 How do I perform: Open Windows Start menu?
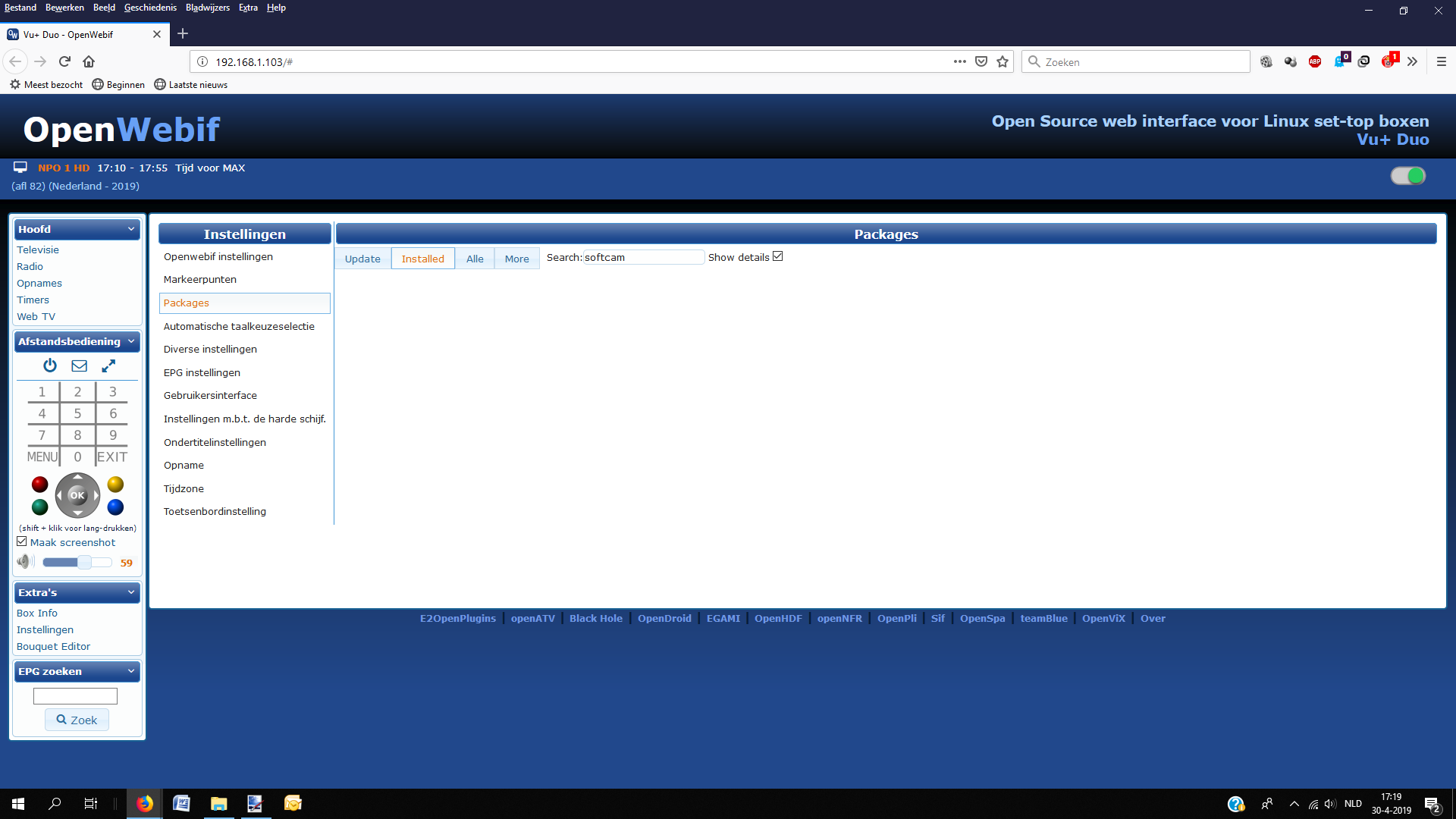coord(18,803)
